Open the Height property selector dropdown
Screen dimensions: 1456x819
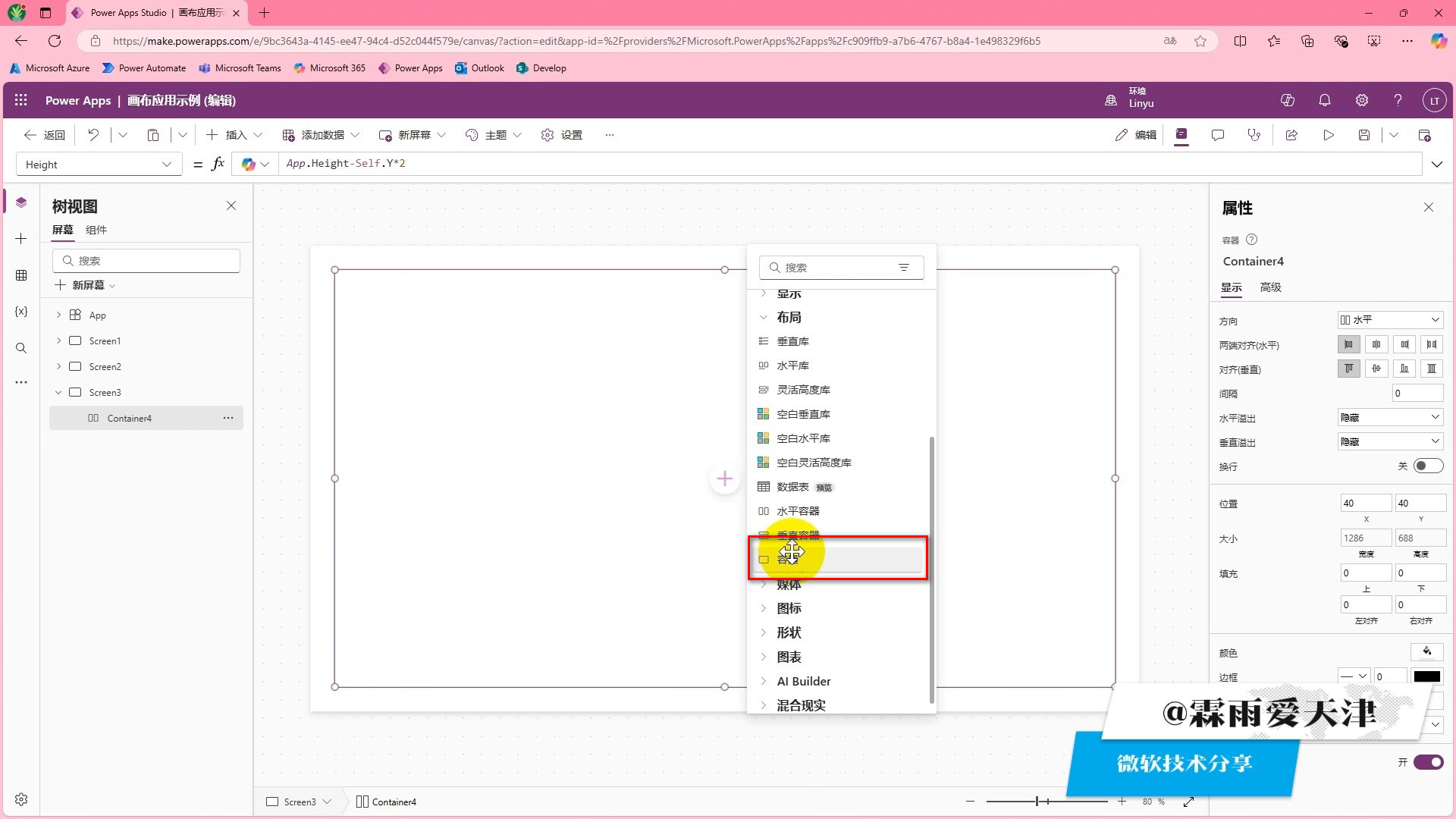tap(99, 165)
